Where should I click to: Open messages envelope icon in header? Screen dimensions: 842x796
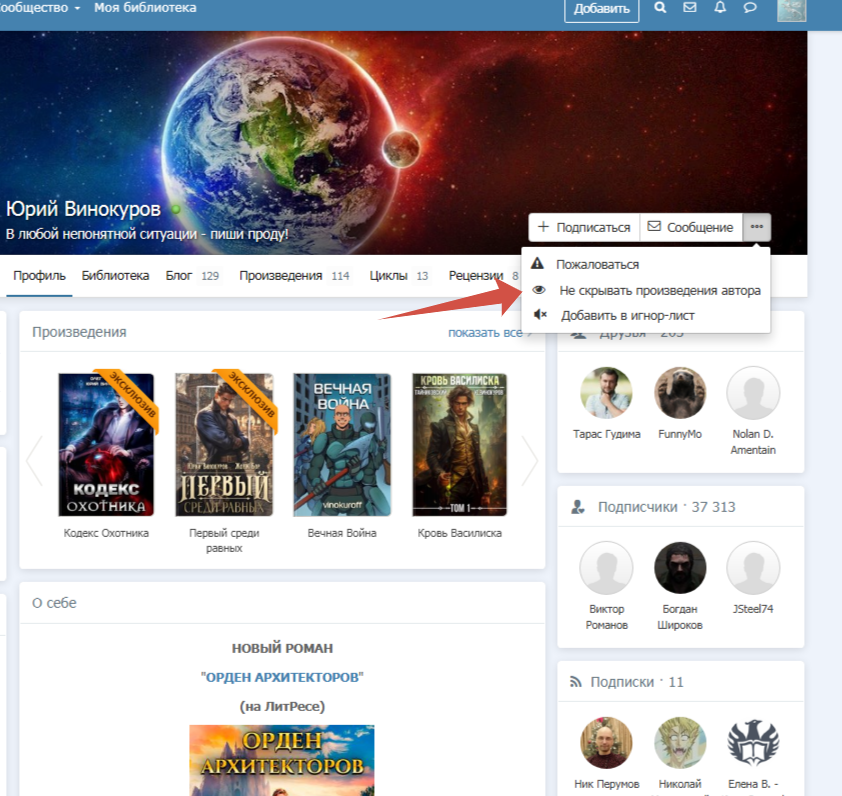690,8
